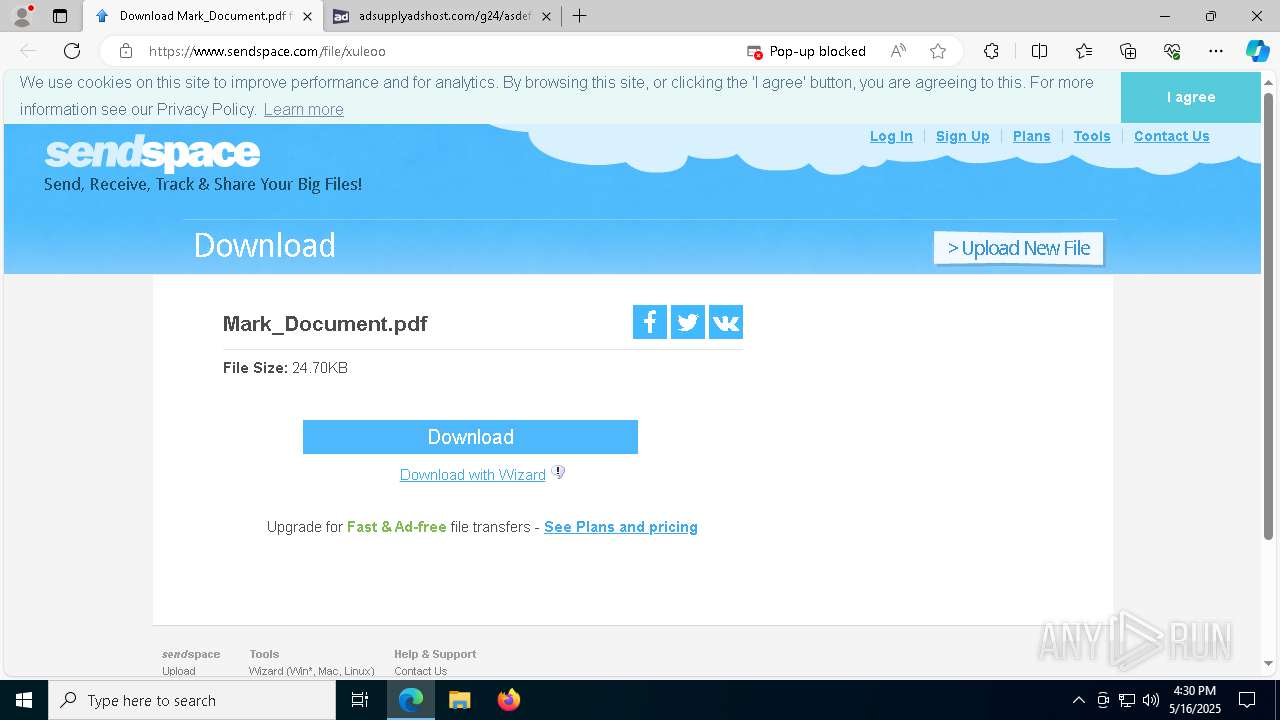Open the browser Extensions icon
1280x720 pixels.
tap(991, 51)
